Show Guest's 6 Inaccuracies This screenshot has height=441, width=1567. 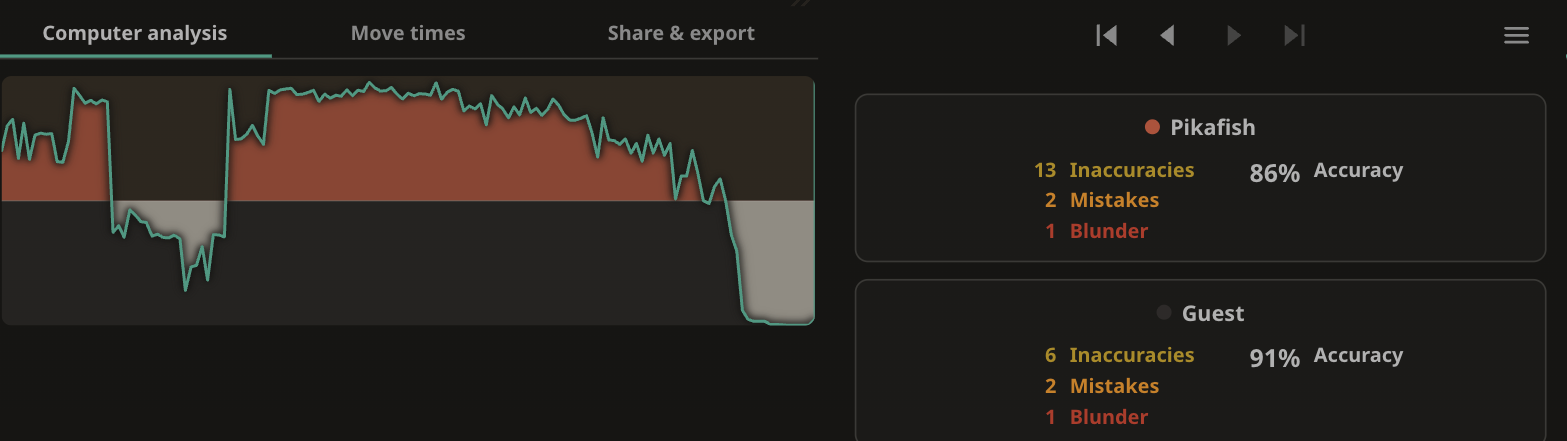1119,355
